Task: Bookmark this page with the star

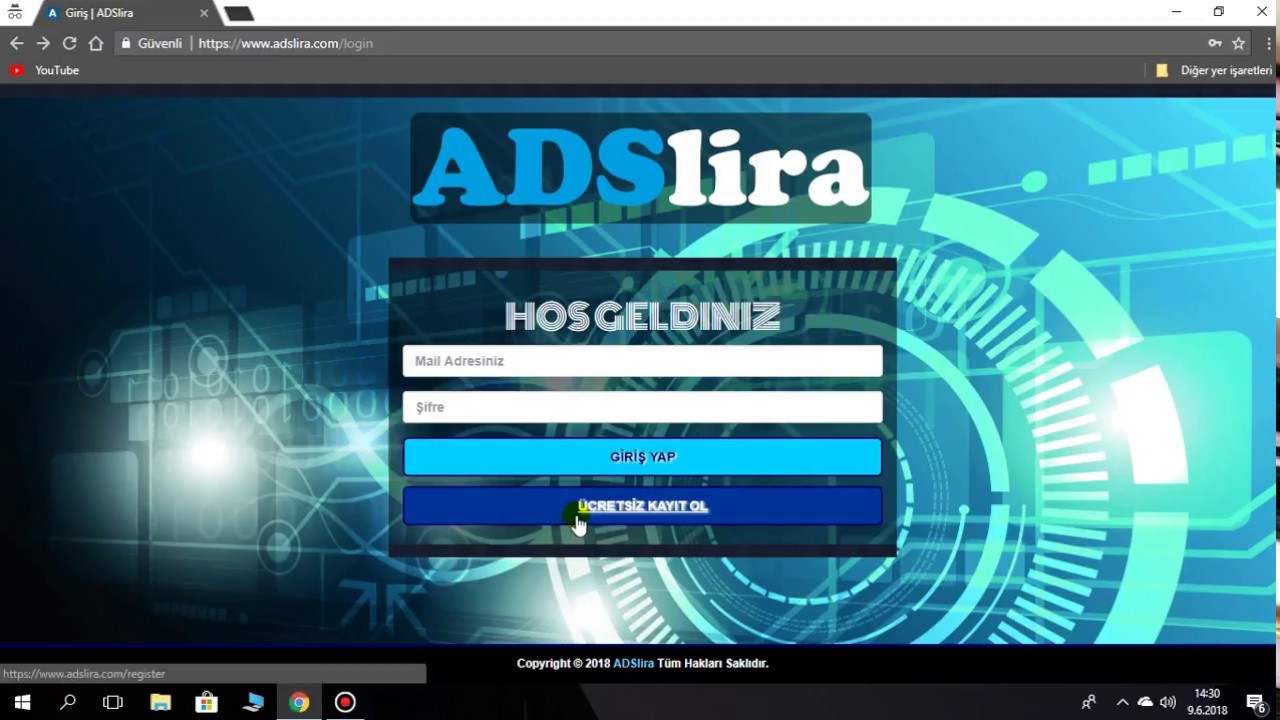Action: (1238, 43)
